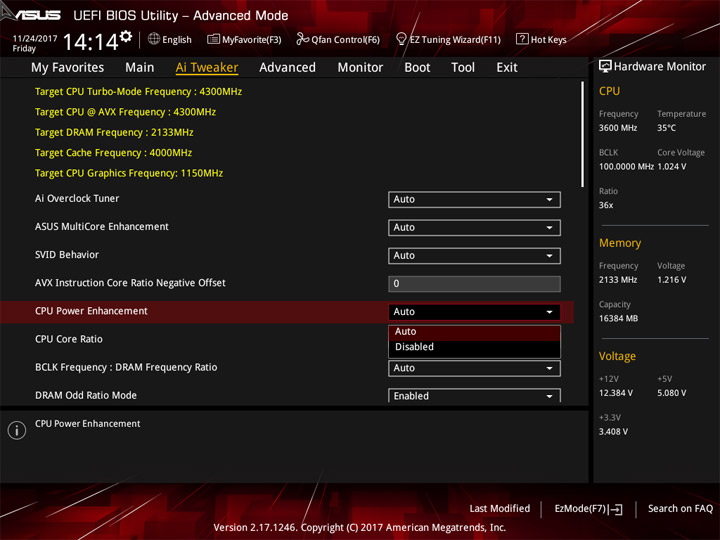Open MyFavorite(F3) list icon
Viewport: 720px width, 540px height.
[213, 39]
